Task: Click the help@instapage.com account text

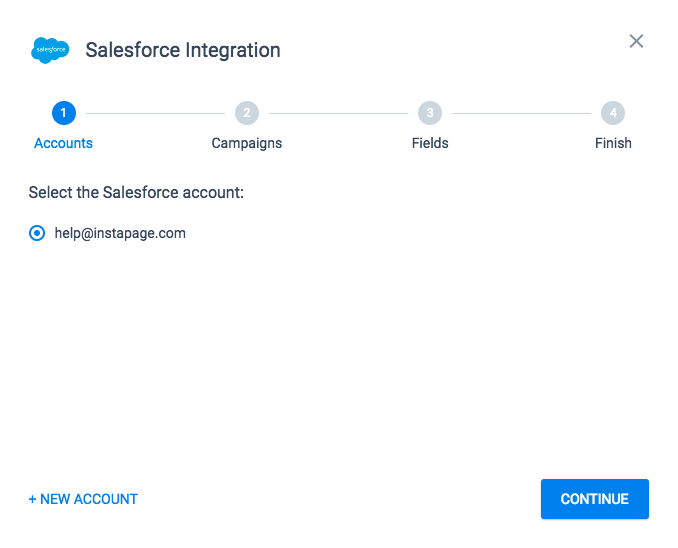Action: [x=120, y=233]
